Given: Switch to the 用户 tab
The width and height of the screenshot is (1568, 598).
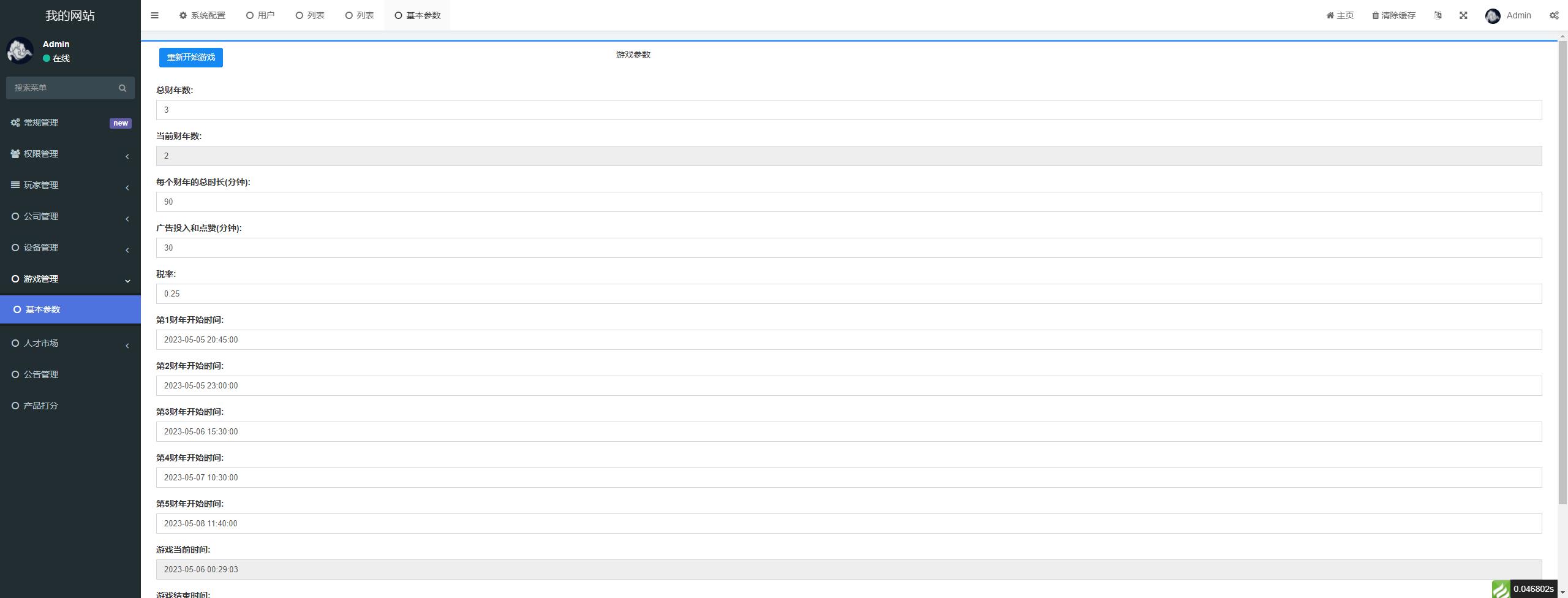Looking at the screenshot, I should pos(260,15).
